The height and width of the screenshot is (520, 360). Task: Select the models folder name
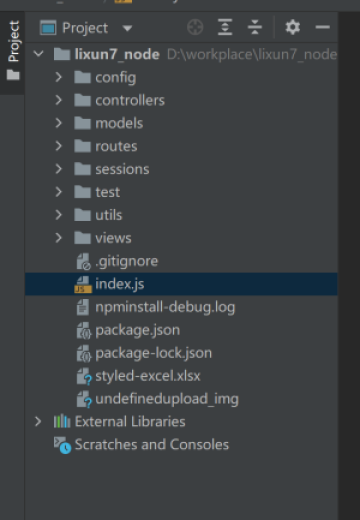pyautogui.click(x=119, y=123)
